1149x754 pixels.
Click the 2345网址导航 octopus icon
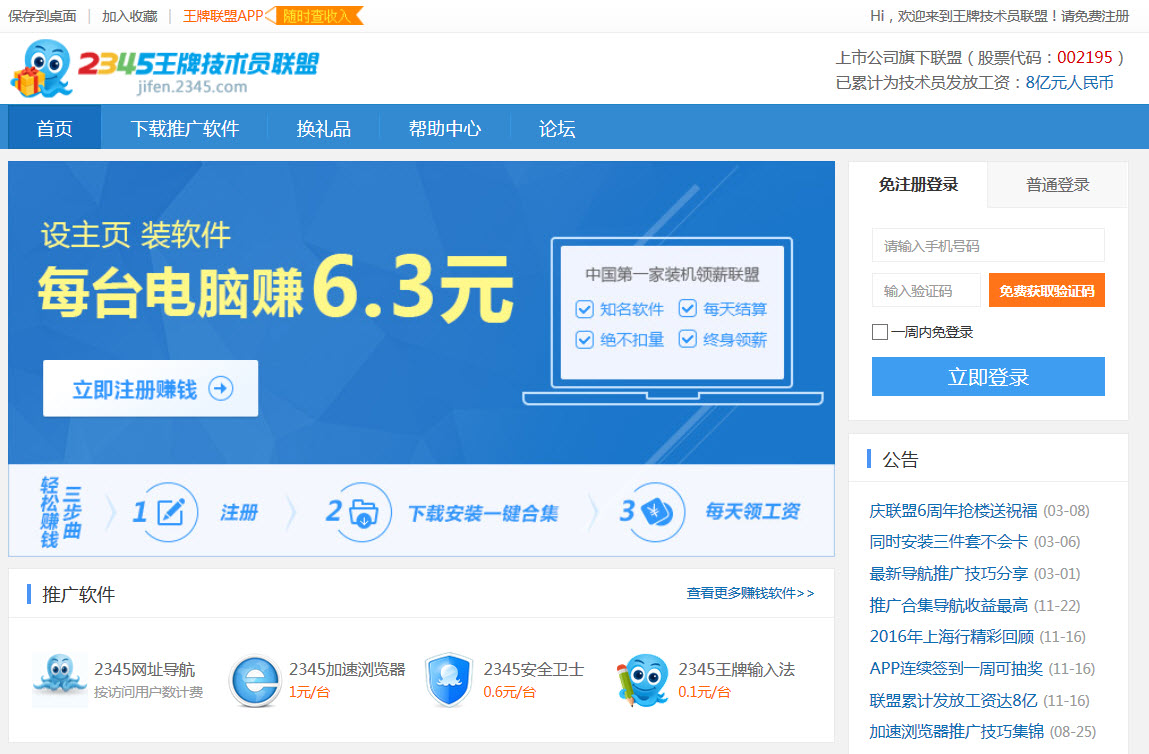60,680
